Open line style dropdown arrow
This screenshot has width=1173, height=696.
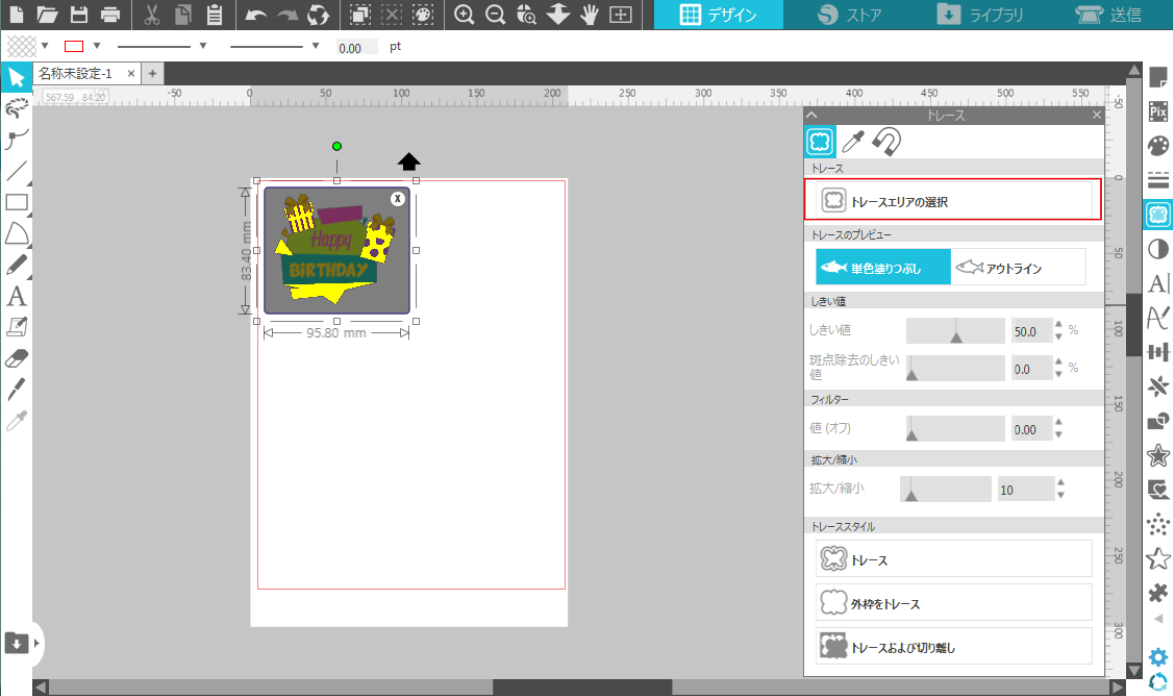click(x=203, y=46)
